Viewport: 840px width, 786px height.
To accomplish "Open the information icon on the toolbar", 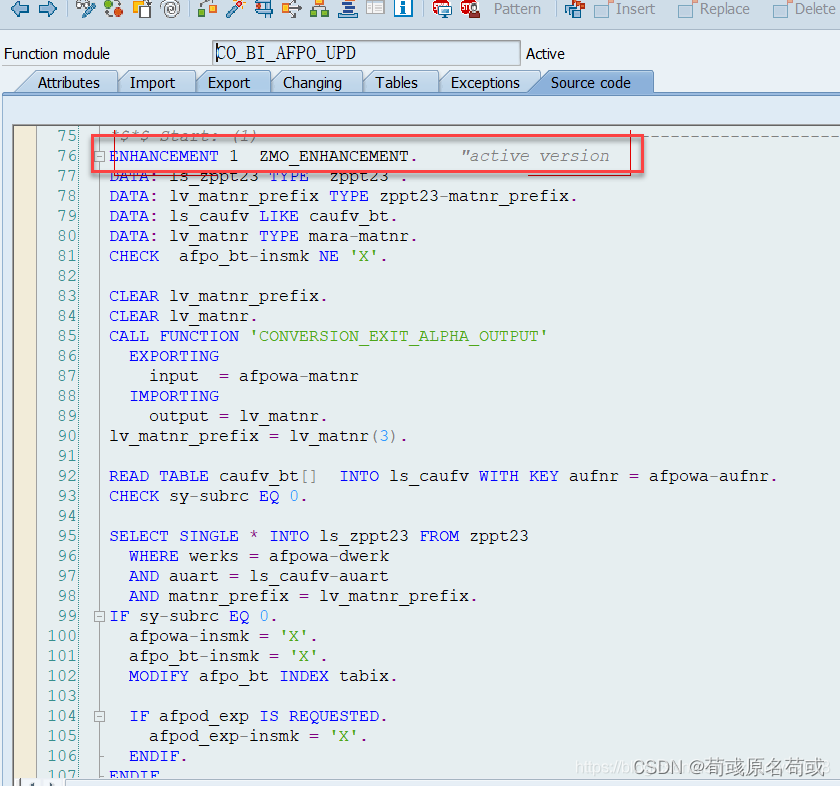I will pos(402,10).
